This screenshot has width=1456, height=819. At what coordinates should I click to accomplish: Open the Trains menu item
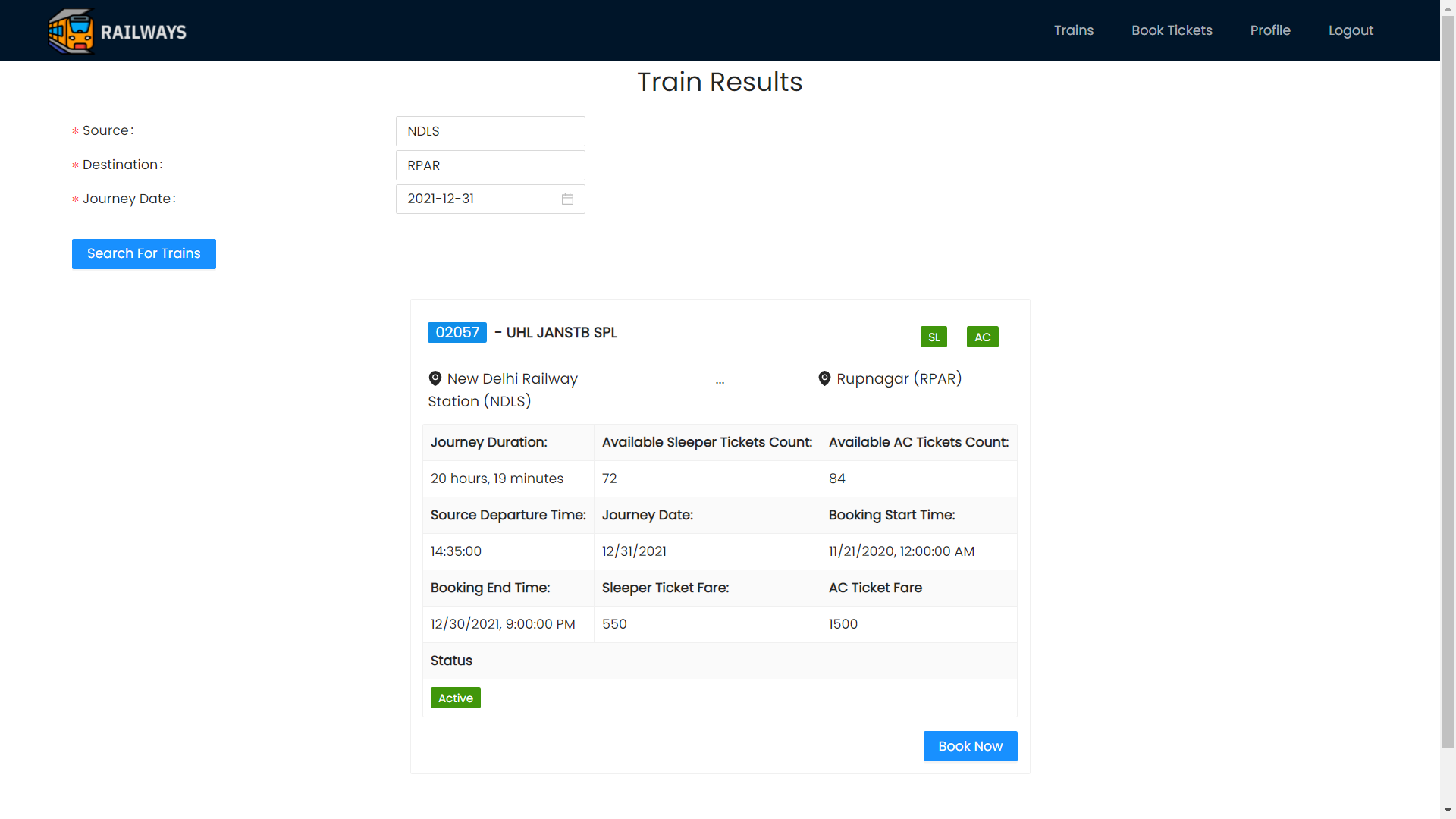[x=1073, y=30]
